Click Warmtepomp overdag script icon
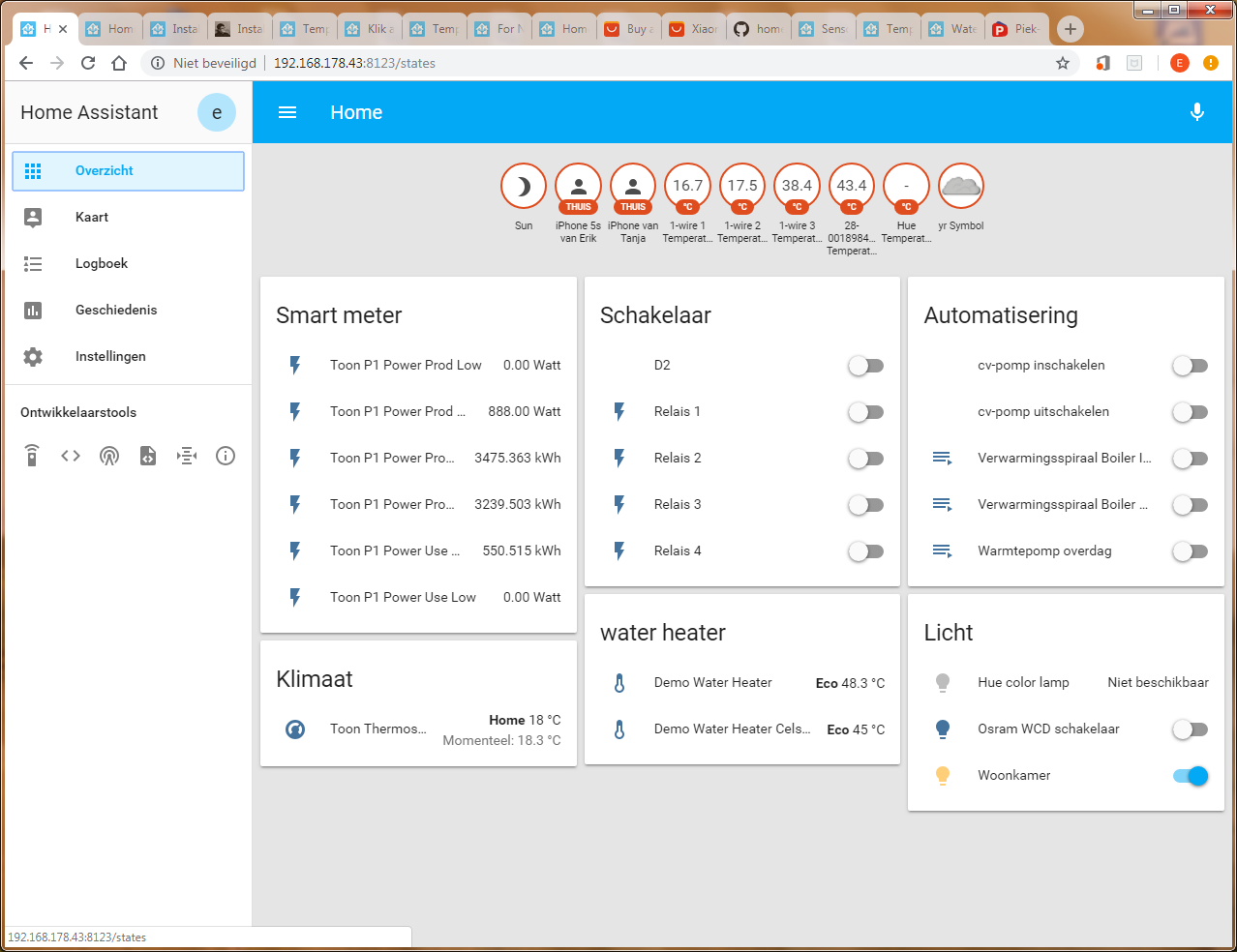 coord(943,551)
